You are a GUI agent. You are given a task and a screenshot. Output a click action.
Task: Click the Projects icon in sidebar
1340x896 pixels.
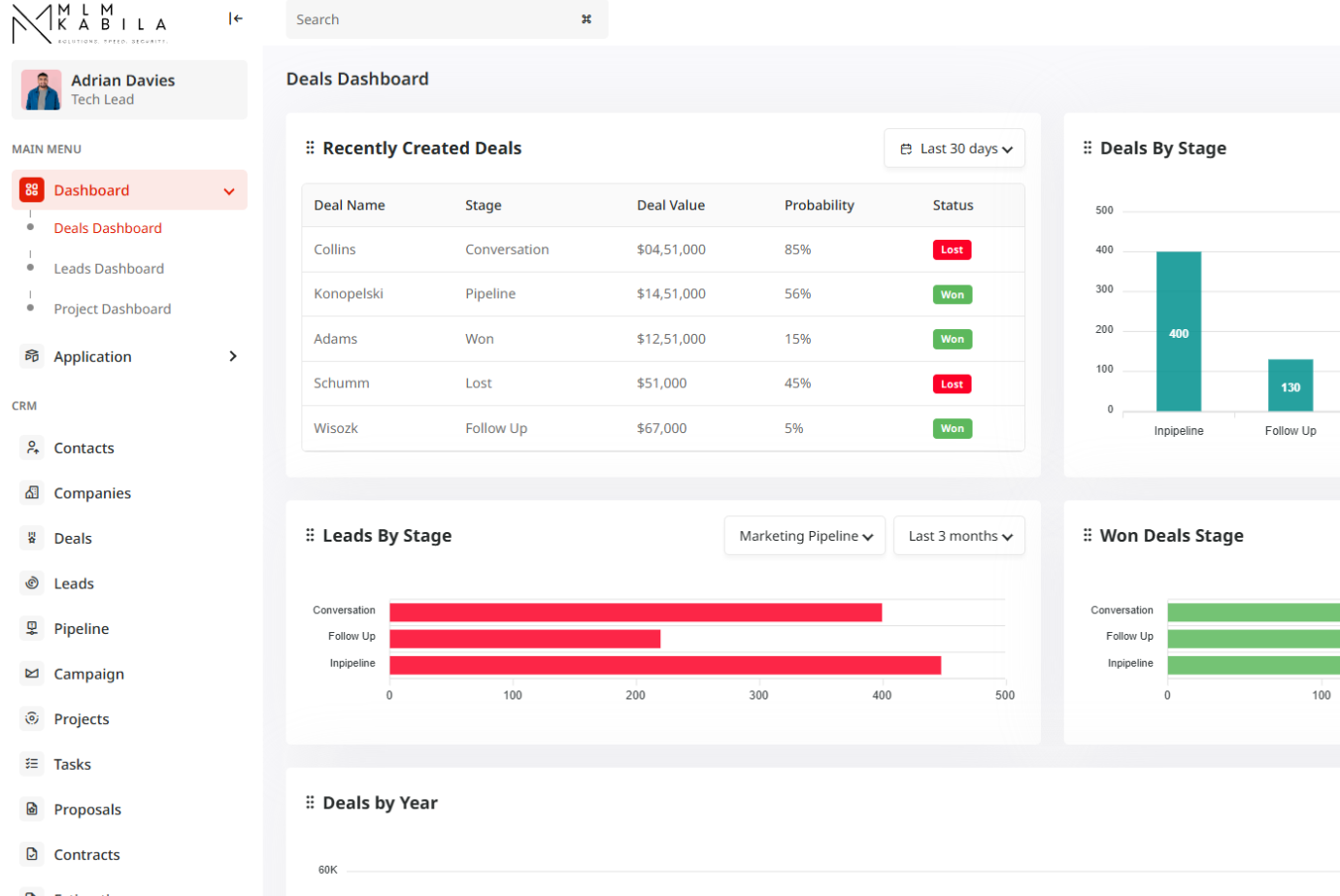tap(32, 718)
